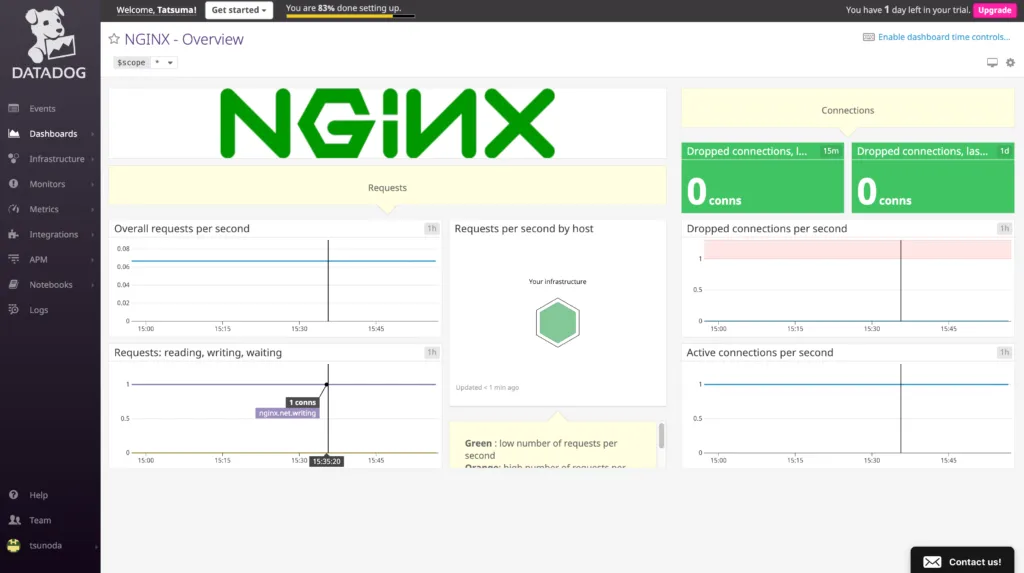1024x573 pixels.
Task: Expand the Integrations submenu arrow
Action: tap(92, 235)
